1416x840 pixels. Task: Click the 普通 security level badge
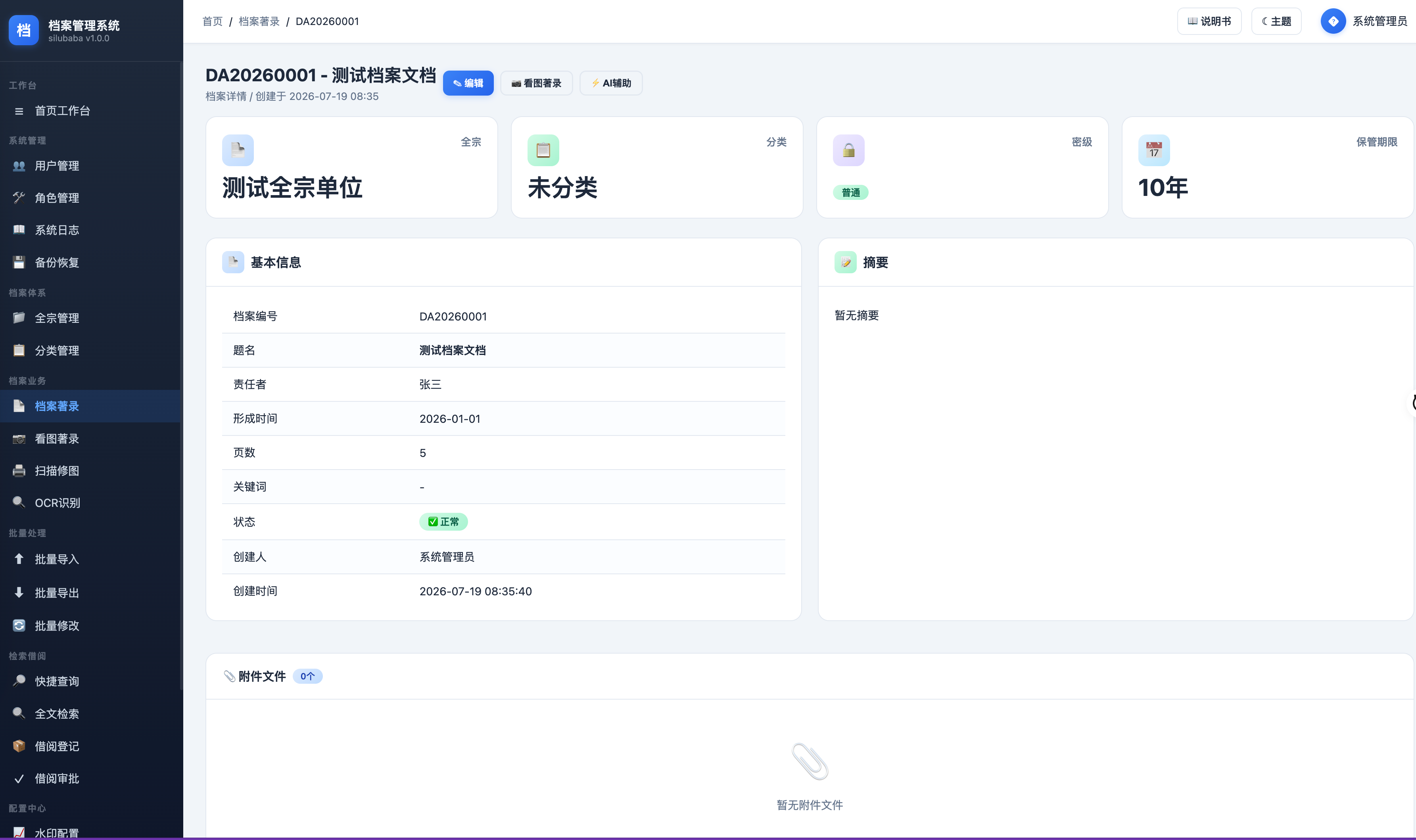click(851, 192)
